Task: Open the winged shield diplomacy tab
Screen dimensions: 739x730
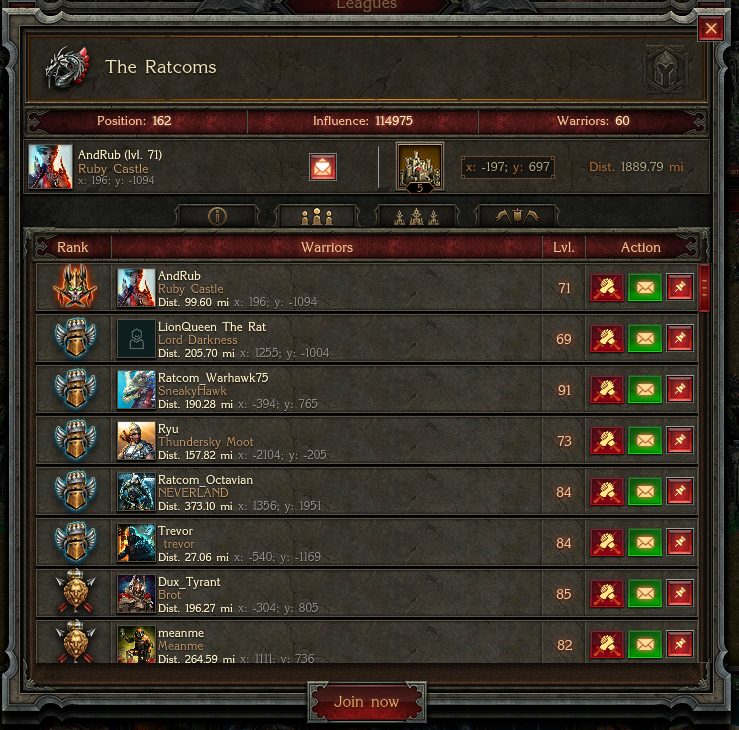Action: 517,216
